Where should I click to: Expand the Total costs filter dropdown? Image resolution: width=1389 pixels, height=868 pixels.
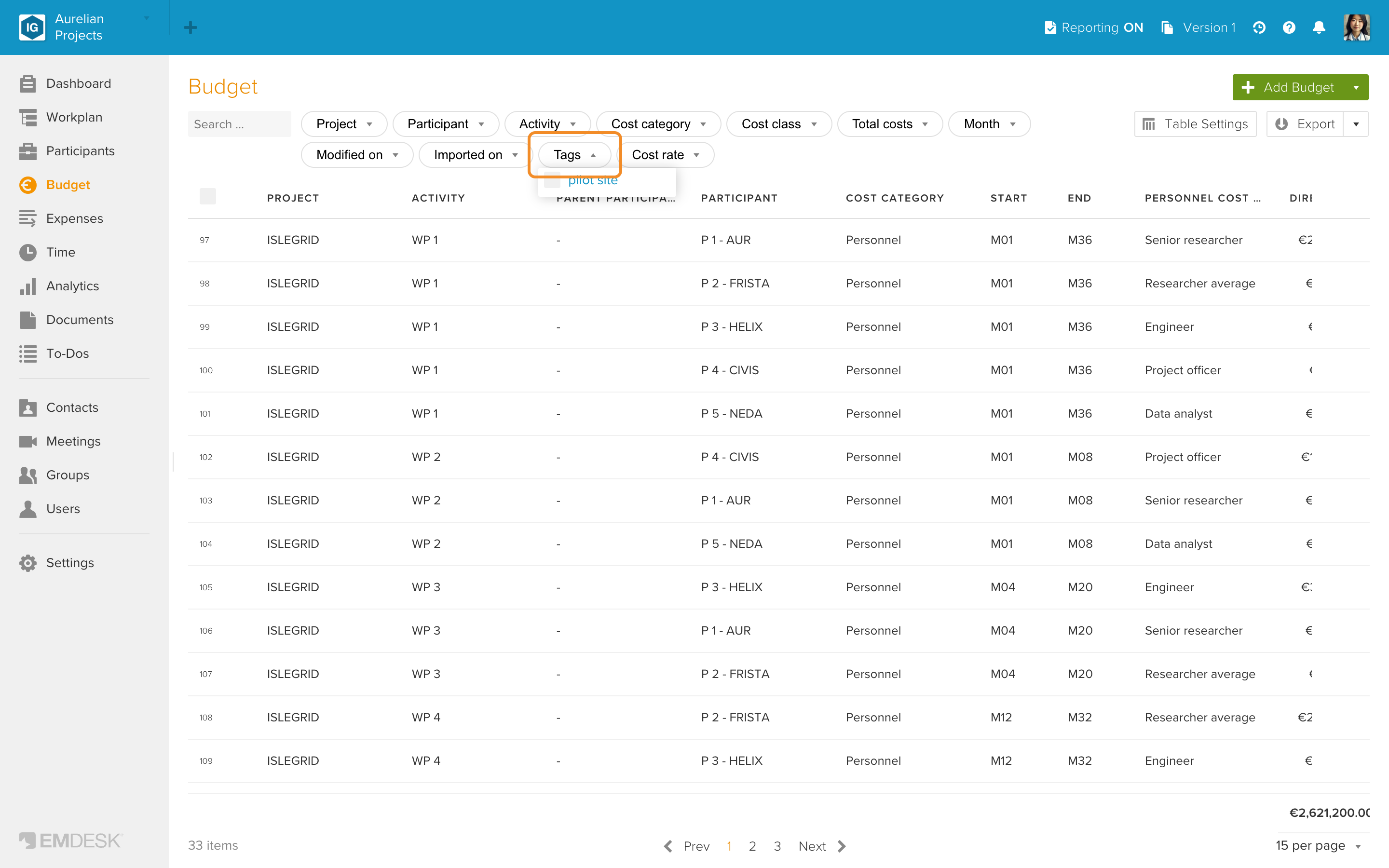click(890, 124)
